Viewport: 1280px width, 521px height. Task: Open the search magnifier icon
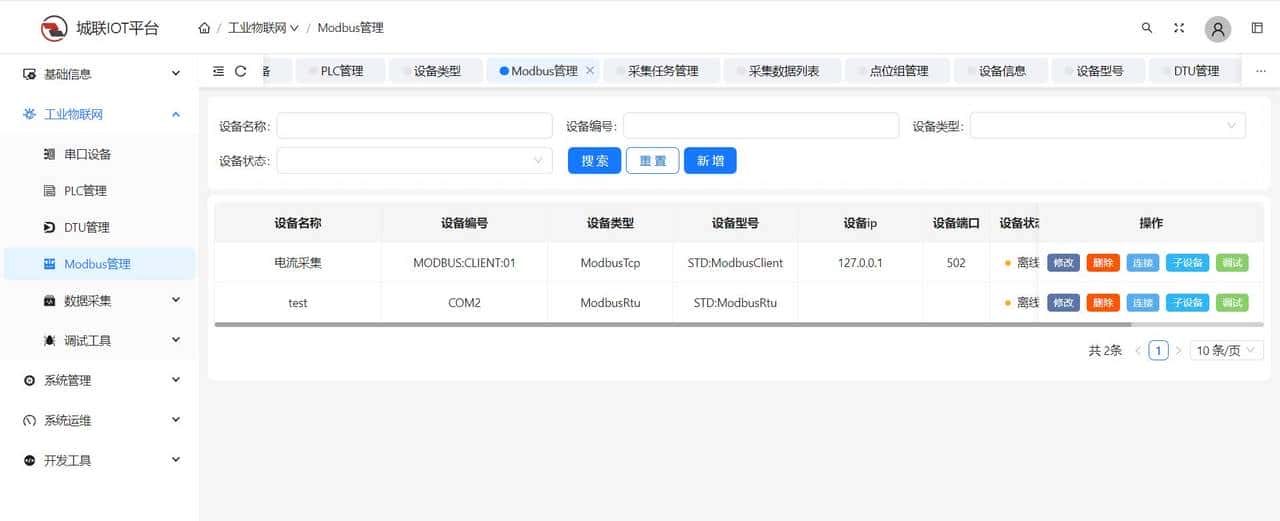point(1147,28)
